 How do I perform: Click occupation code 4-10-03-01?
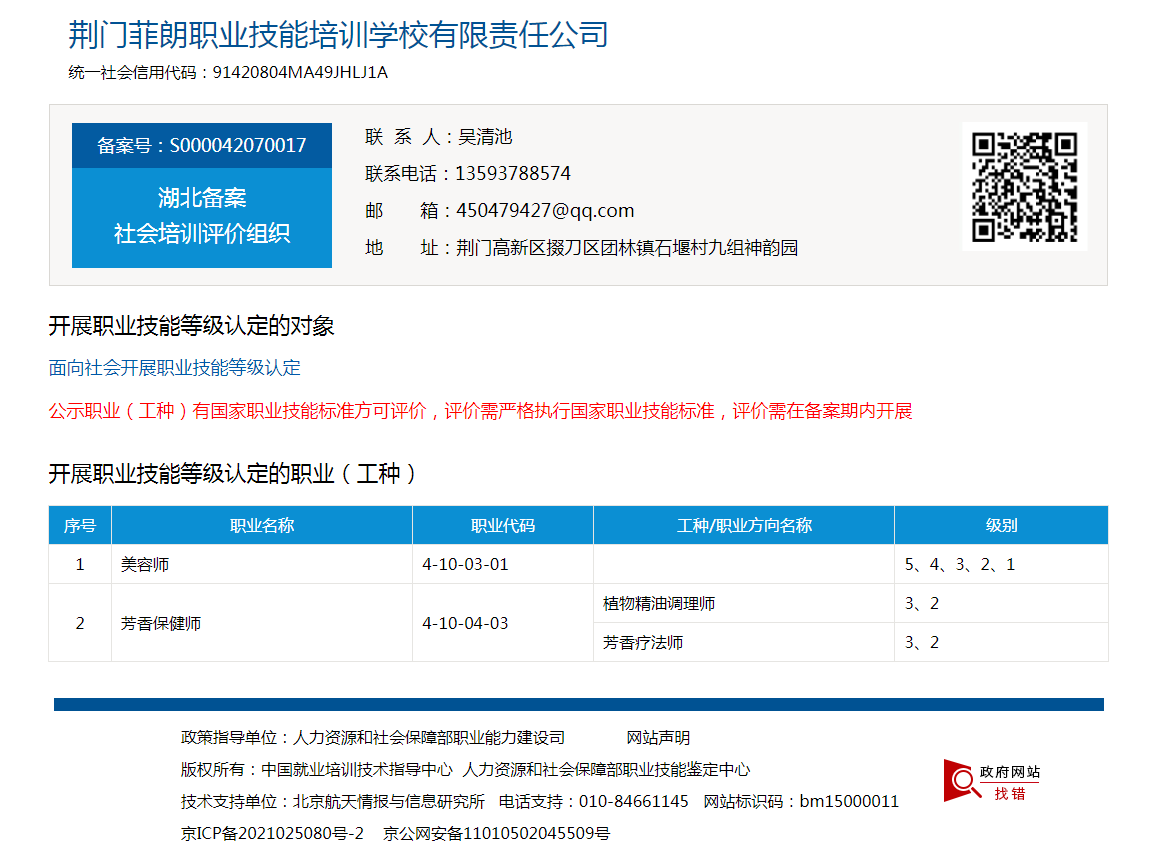tap(465, 564)
